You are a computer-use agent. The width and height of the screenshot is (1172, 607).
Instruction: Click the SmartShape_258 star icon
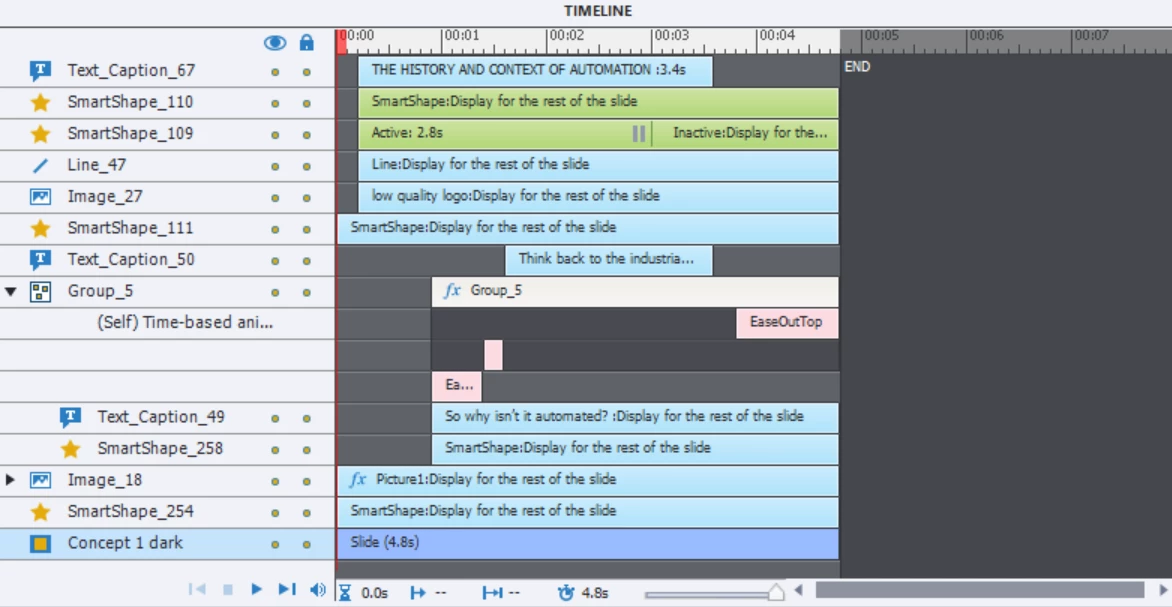pyautogui.click(x=70, y=449)
